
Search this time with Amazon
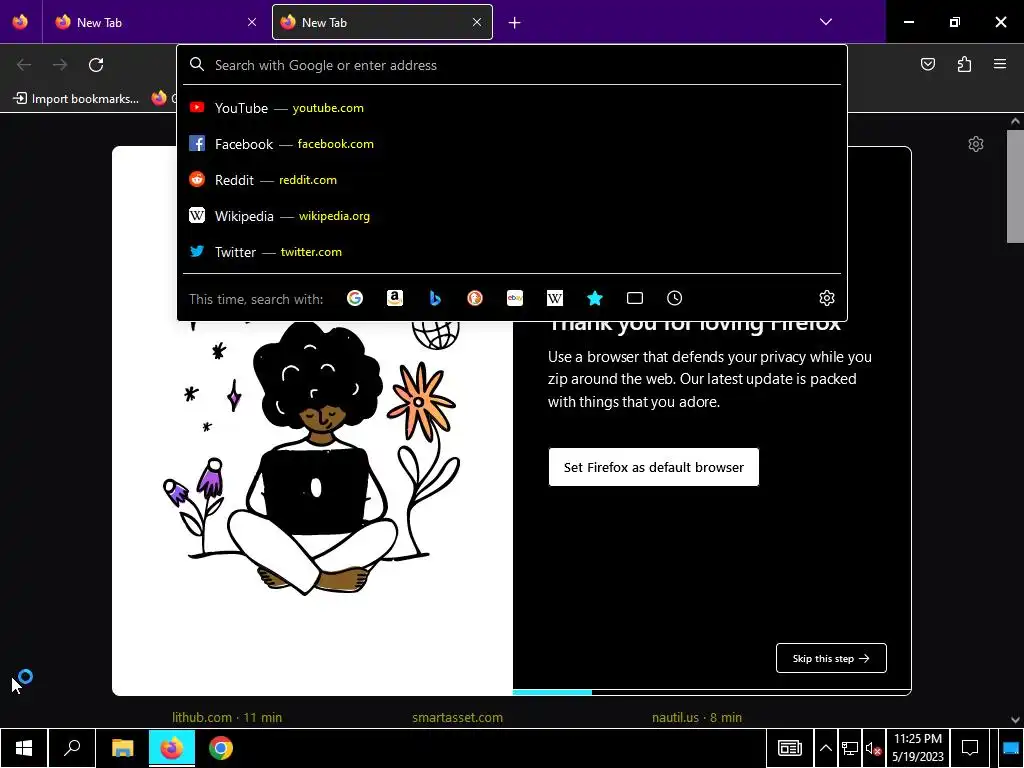point(394,298)
